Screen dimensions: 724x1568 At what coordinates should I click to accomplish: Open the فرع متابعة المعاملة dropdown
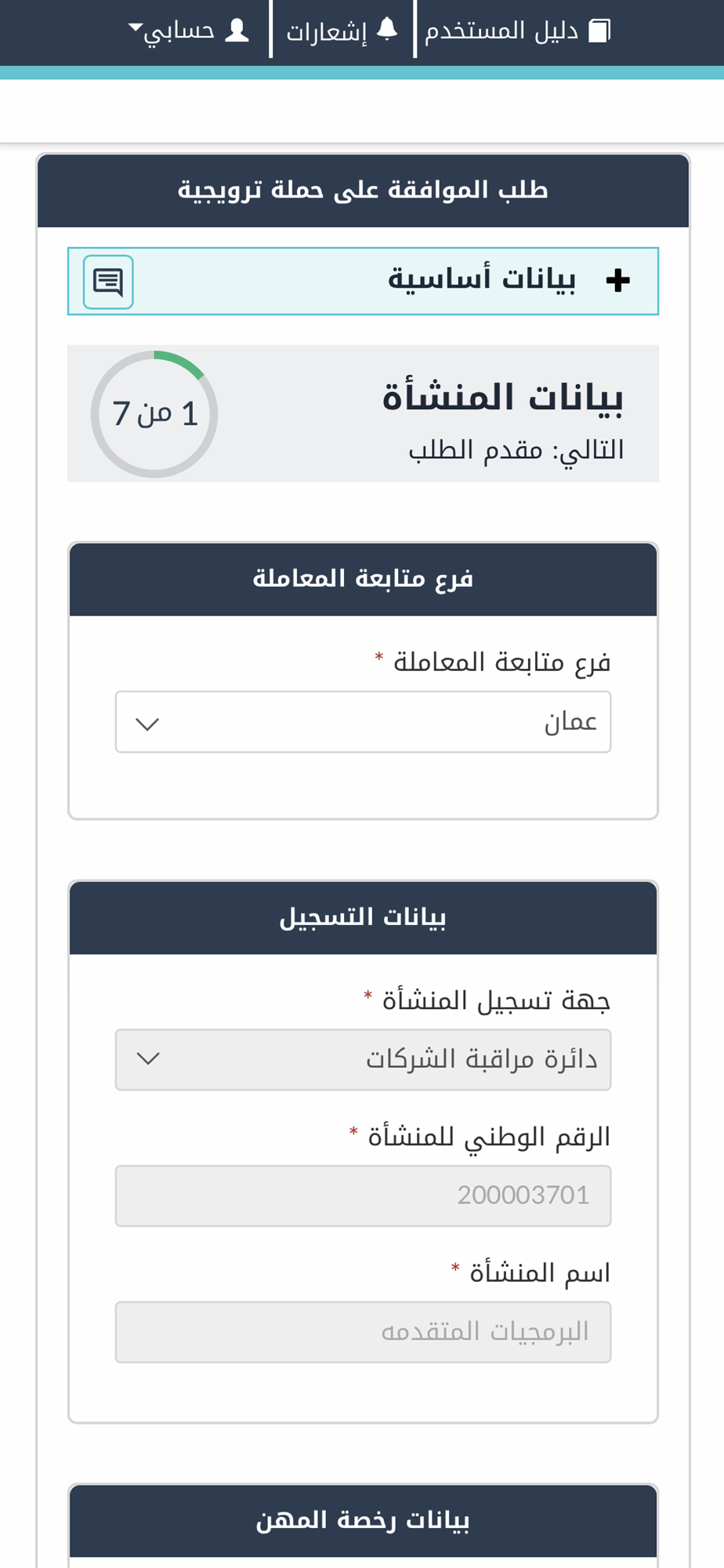tap(363, 721)
